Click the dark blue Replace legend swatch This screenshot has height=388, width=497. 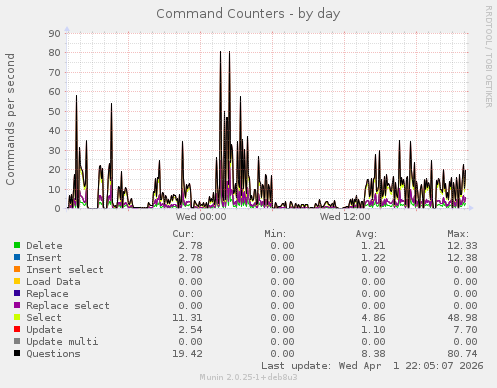pyautogui.click(x=17, y=293)
